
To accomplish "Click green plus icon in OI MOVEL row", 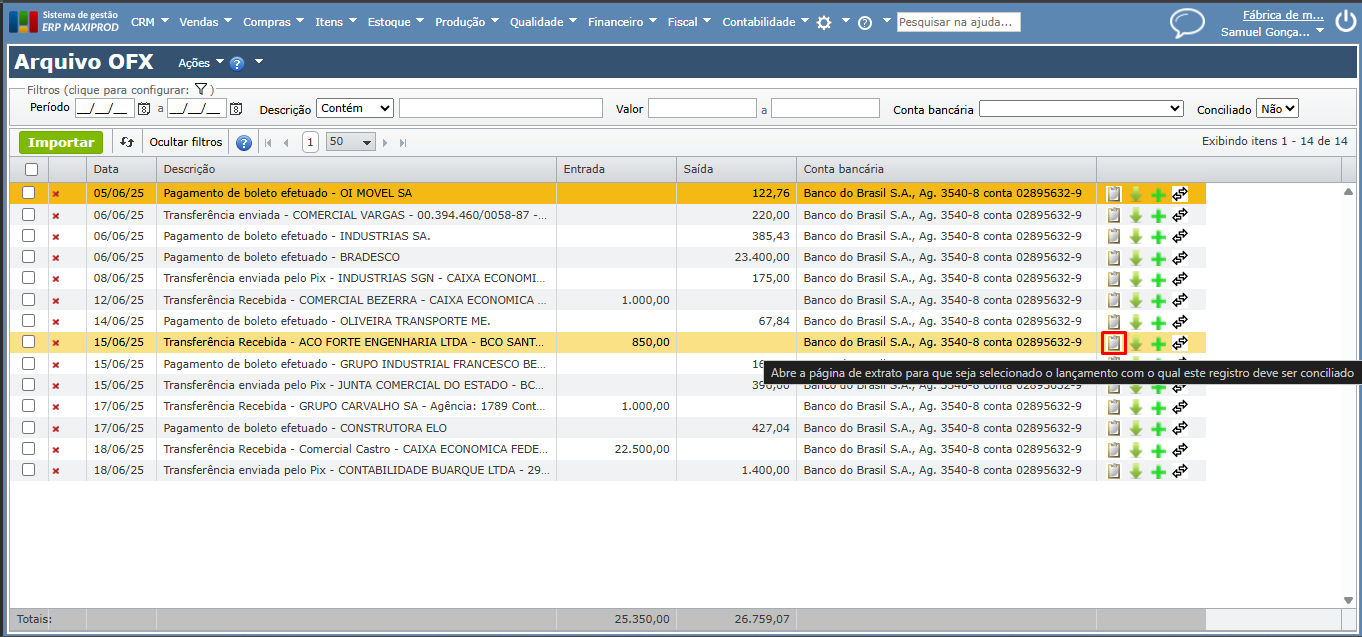I will tap(1158, 194).
